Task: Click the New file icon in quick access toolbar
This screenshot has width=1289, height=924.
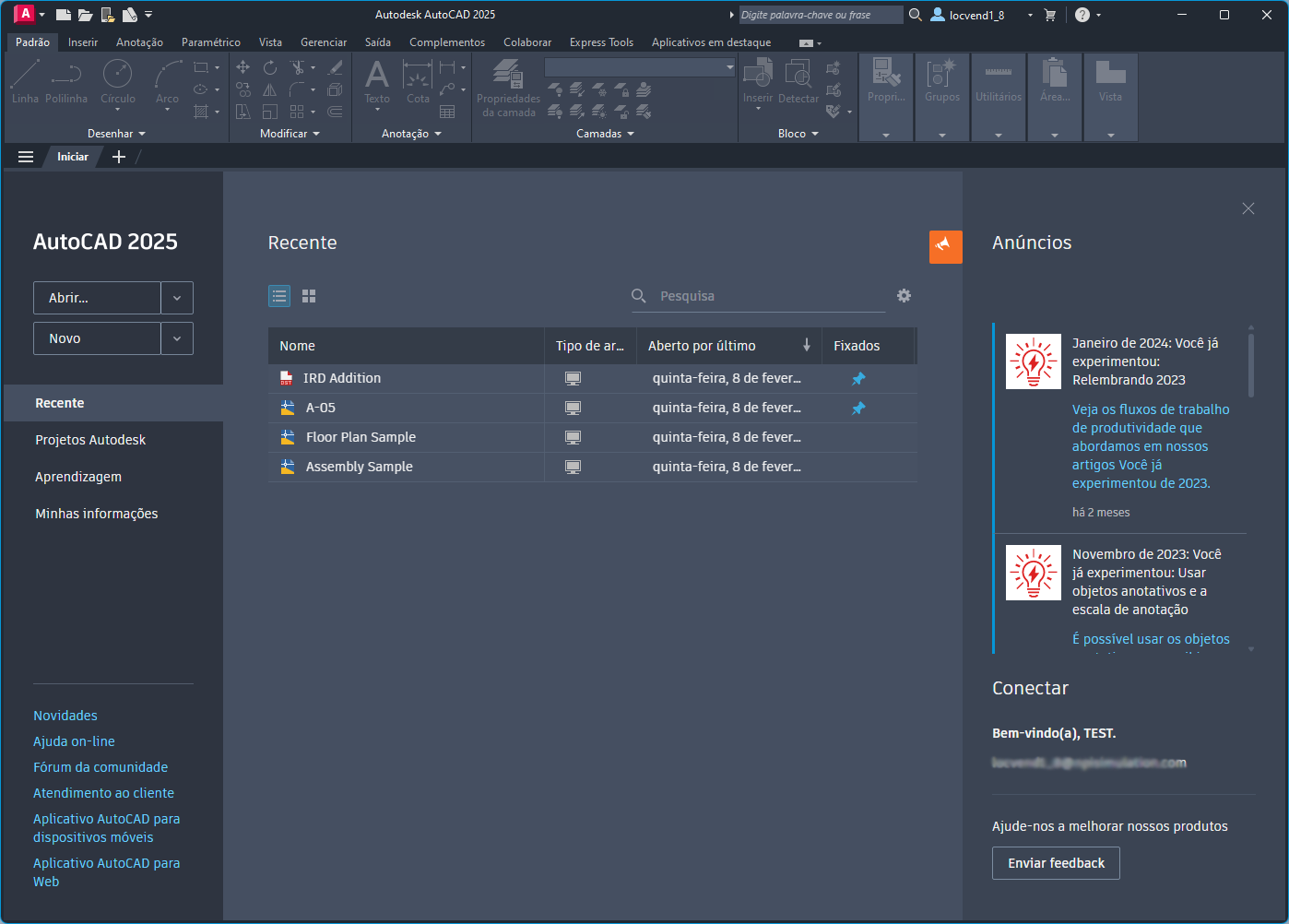Action: click(x=64, y=15)
